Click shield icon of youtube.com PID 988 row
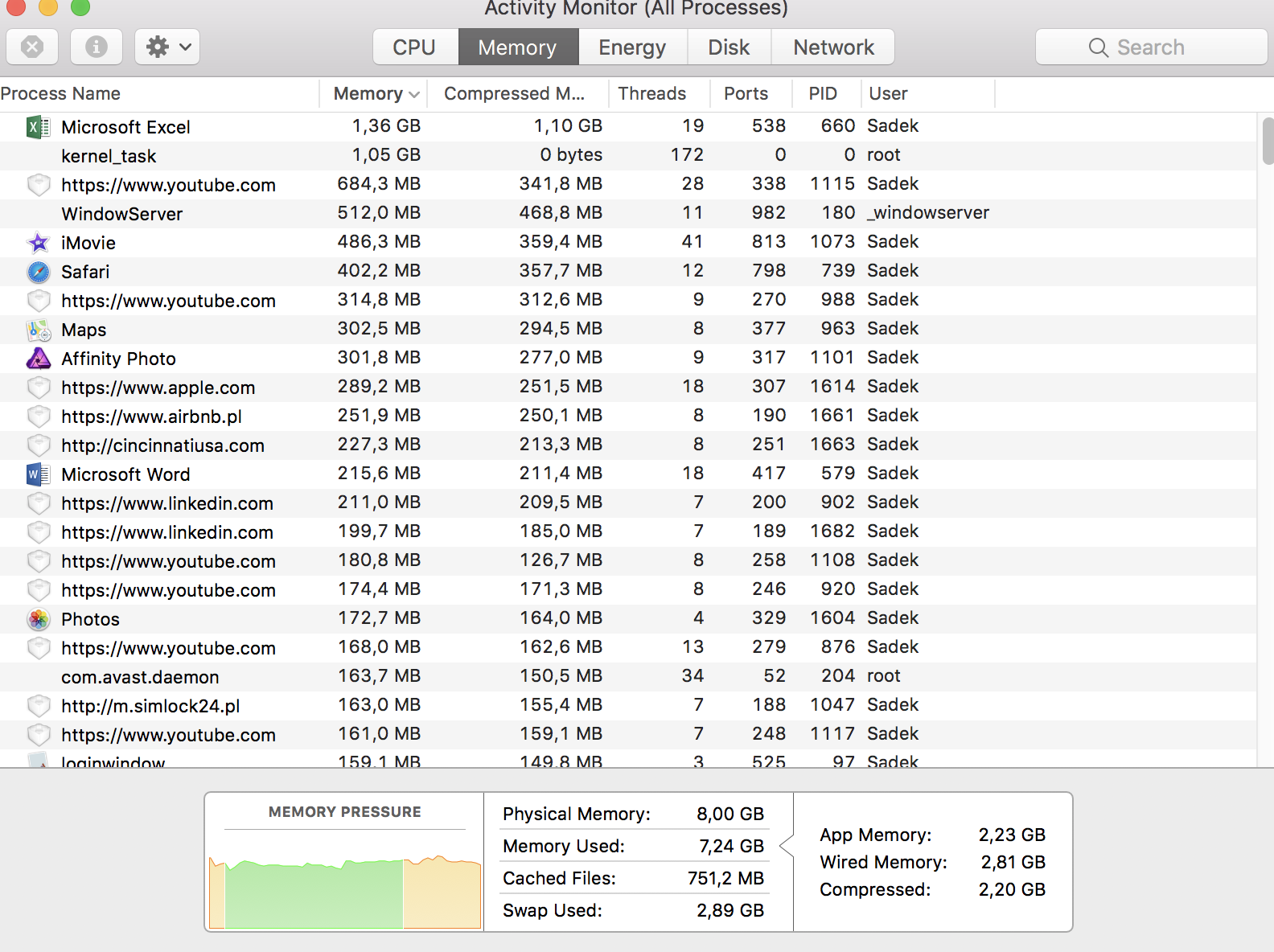 tap(39, 301)
